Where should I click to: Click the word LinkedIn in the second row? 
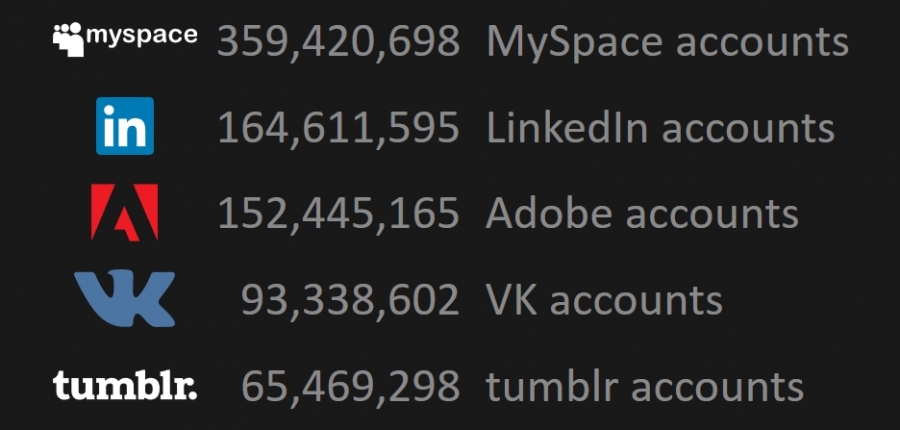coord(567,127)
